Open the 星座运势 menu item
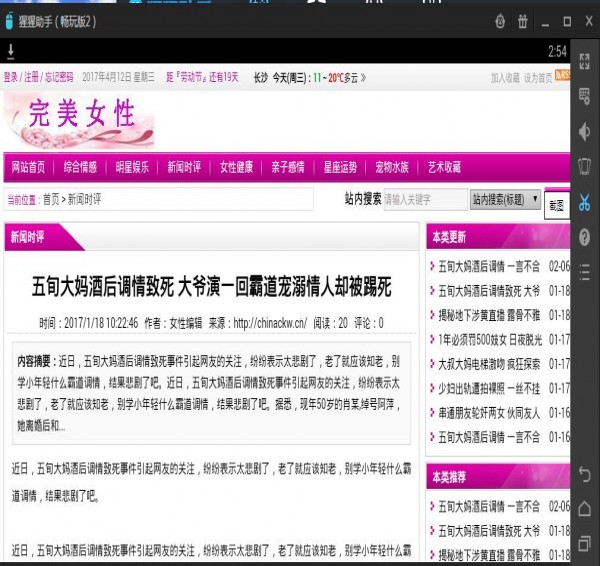 click(340, 167)
